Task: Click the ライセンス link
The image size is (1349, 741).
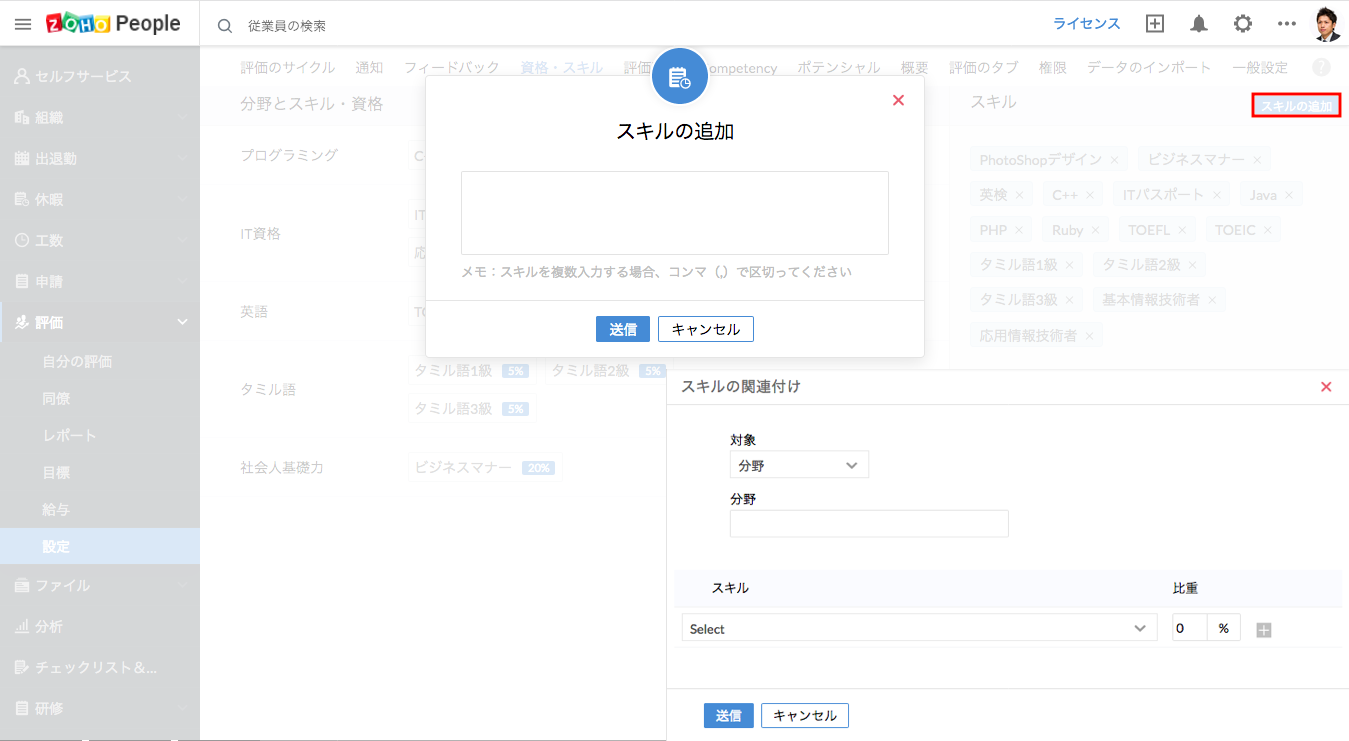Action: click(1086, 24)
